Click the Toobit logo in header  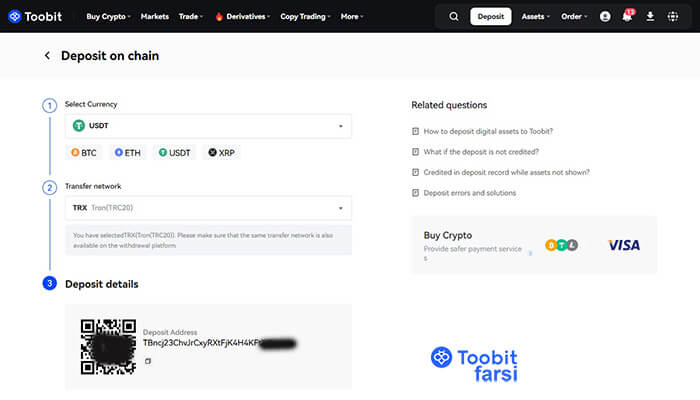click(x=39, y=17)
